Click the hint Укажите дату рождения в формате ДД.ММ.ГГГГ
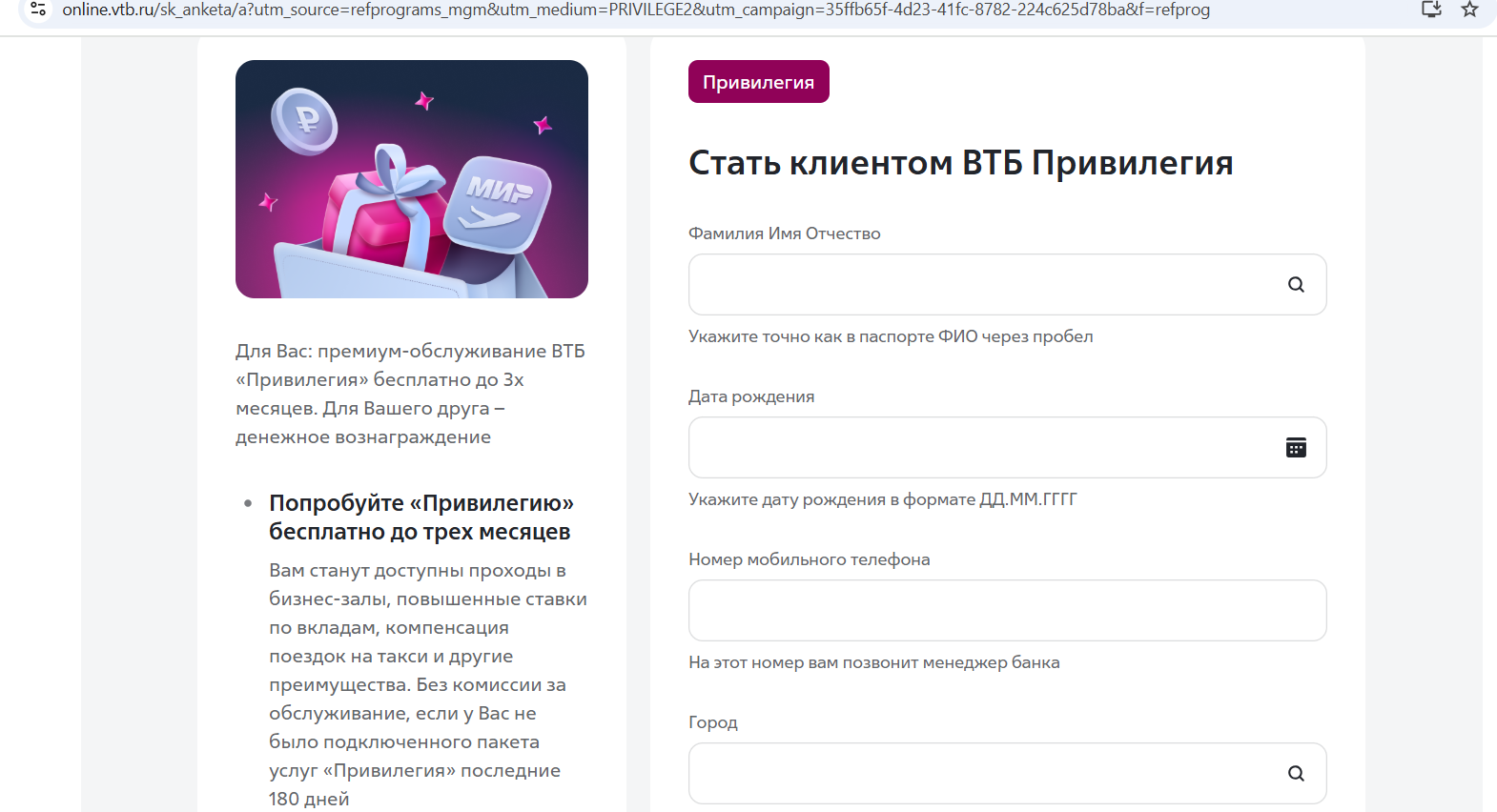The height and width of the screenshot is (812, 1497). [883, 499]
